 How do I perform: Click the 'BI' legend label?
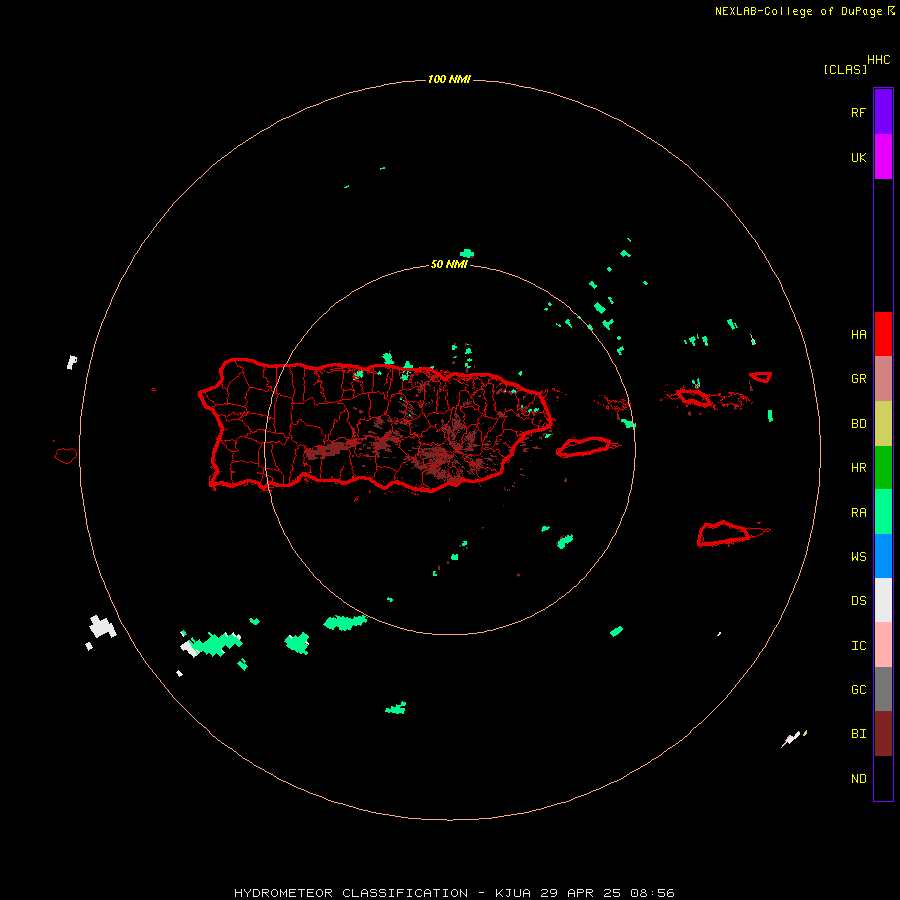[858, 734]
